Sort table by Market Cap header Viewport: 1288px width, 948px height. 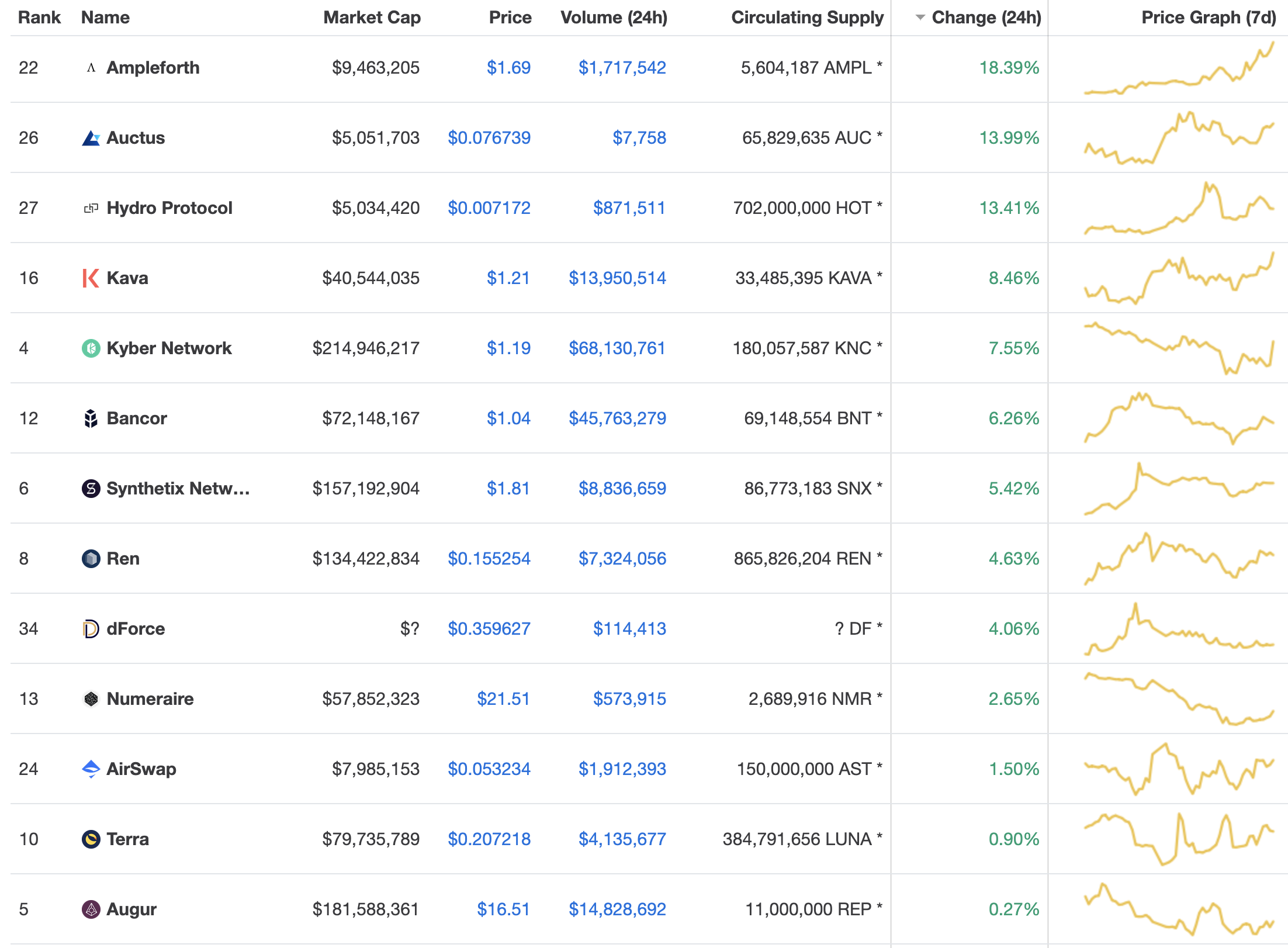pos(372,18)
